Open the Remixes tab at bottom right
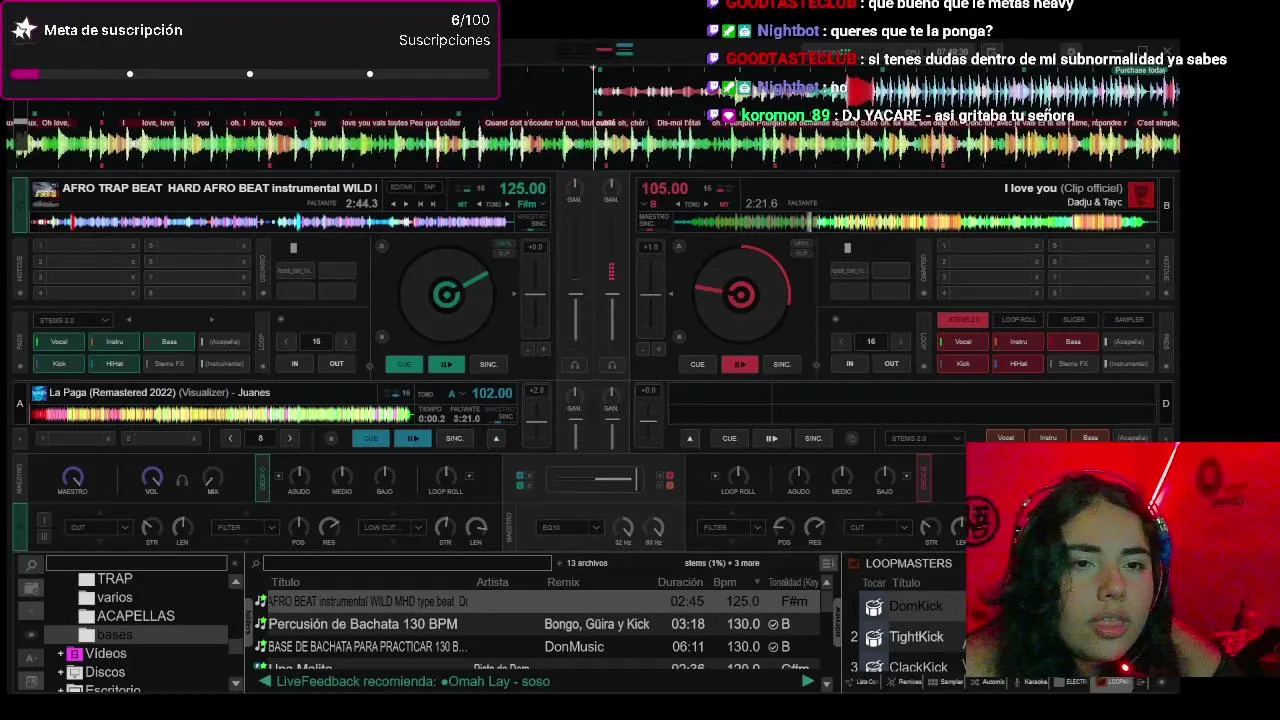The image size is (1280, 720). 905,682
